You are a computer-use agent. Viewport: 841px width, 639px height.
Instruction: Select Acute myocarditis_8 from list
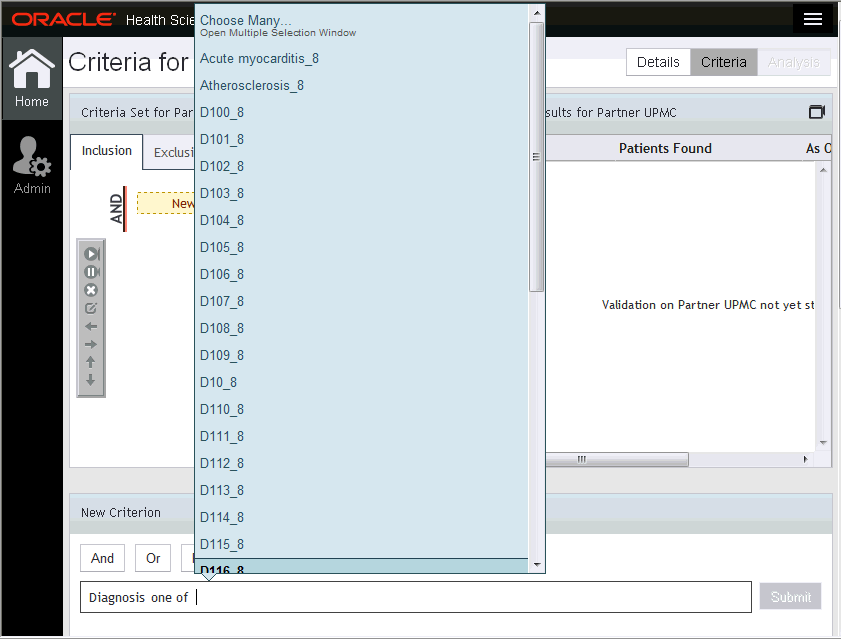tap(362, 58)
